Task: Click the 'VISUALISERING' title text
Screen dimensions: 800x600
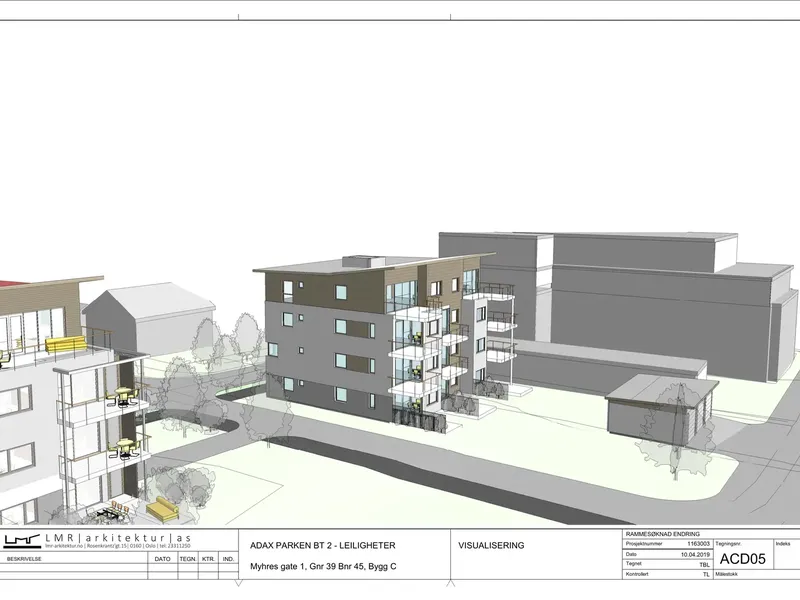Action: pyautogui.click(x=491, y=545)
